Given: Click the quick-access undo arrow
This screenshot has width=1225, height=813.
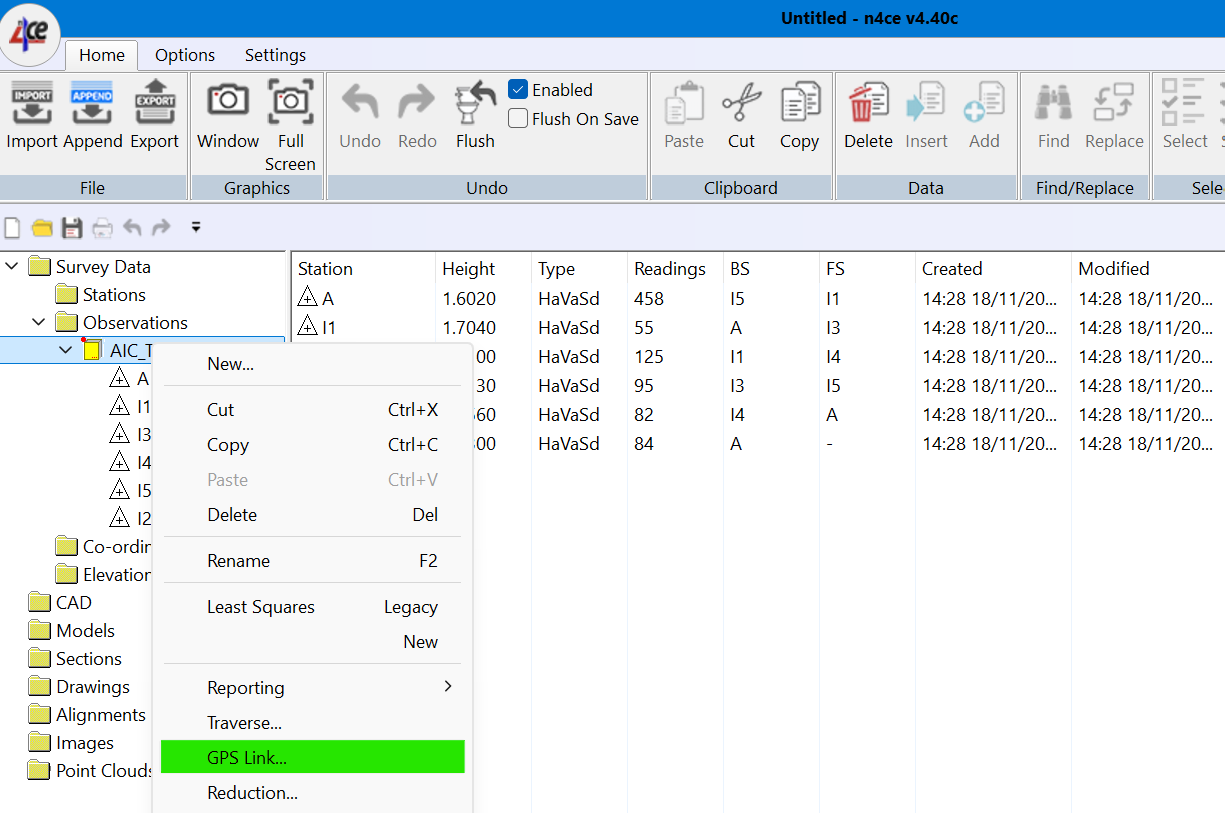Looking at the screenshot, I should tap(132, 227).
